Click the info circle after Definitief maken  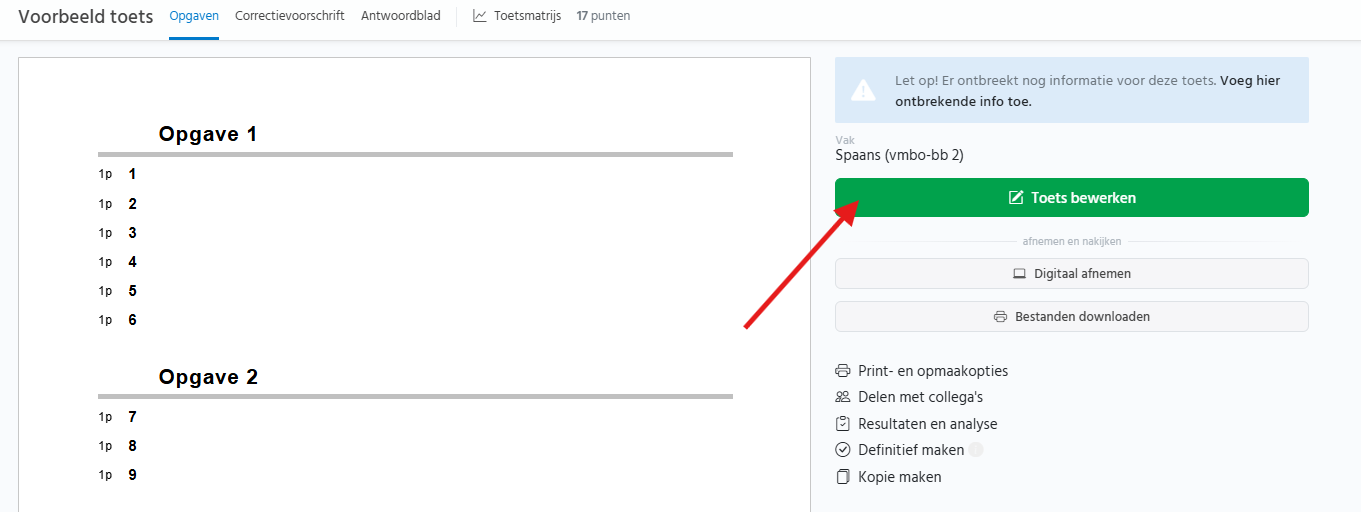point(976,450)
